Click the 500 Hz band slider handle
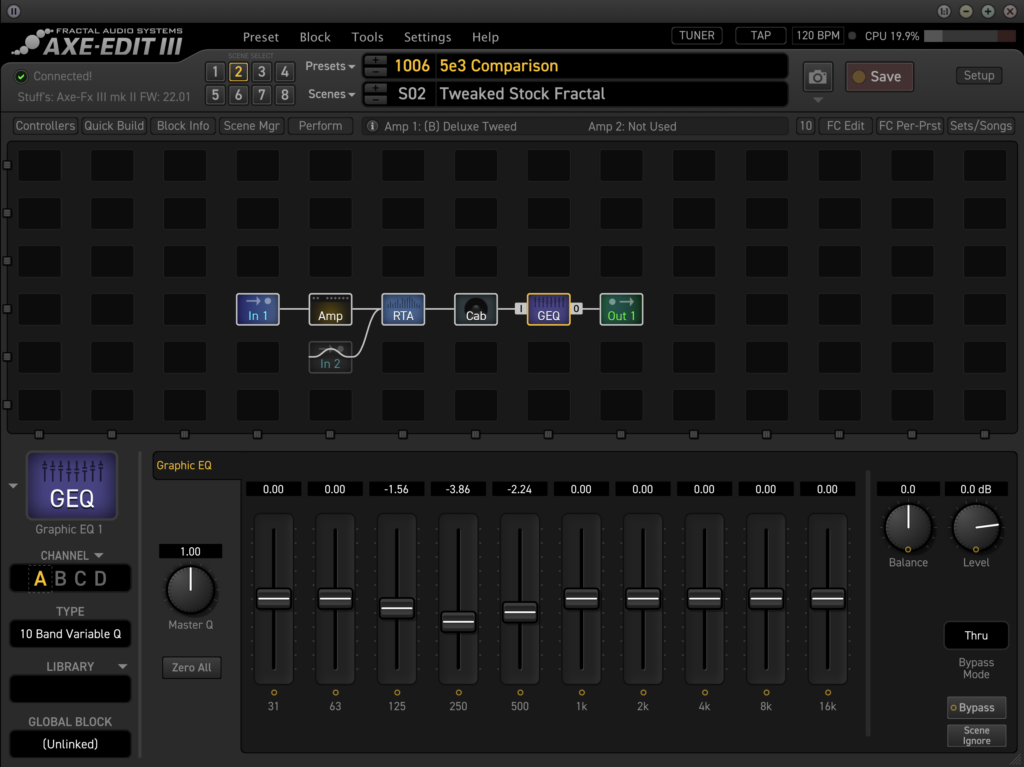Image resolution: width=1024 pixels, height=767 pixels. (520, 612)
